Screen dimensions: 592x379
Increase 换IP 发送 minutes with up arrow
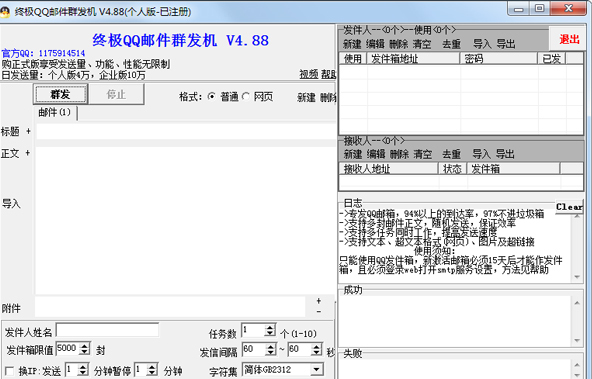[x=83, y=367]
